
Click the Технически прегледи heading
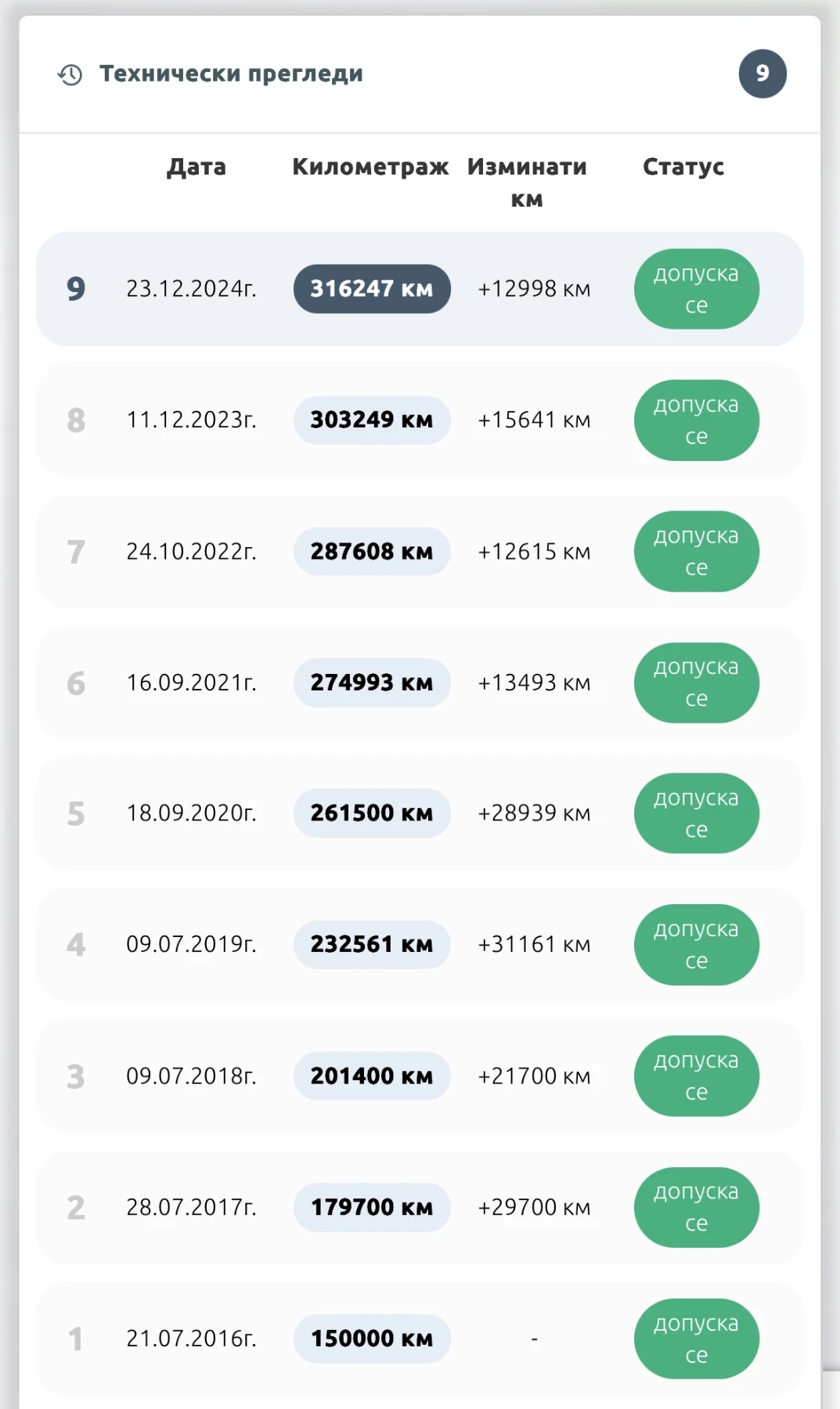(x=231, y=74)
